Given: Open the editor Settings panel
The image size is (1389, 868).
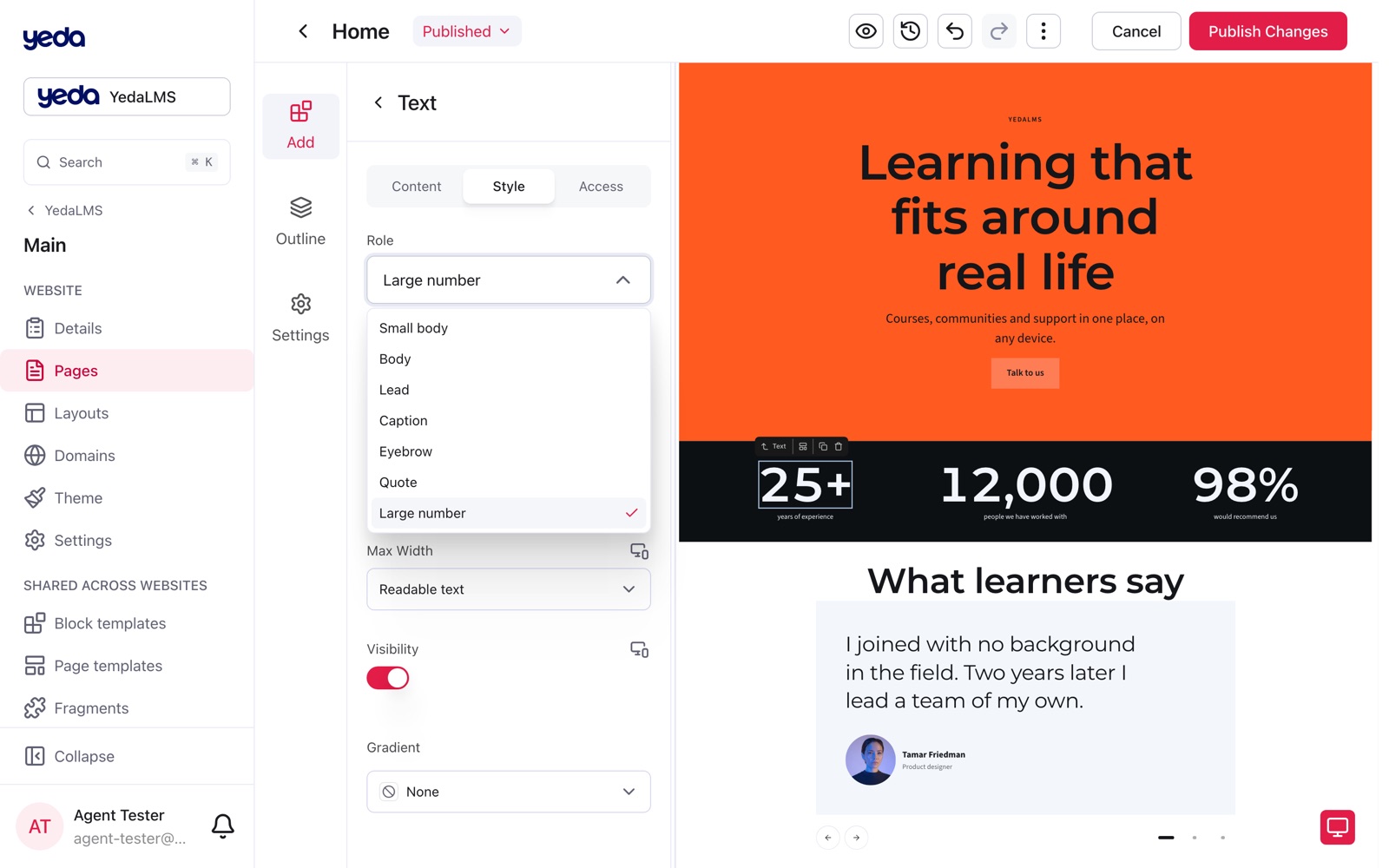Looking at the screenshot, I should click(x=300, y=319).
